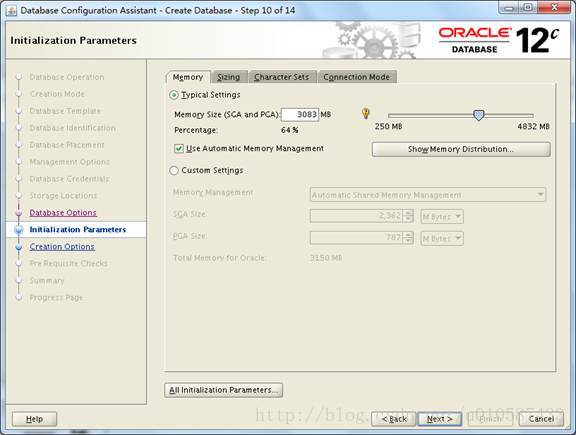Click the Help button
The image size is (576, 435).
click(35, 419)
